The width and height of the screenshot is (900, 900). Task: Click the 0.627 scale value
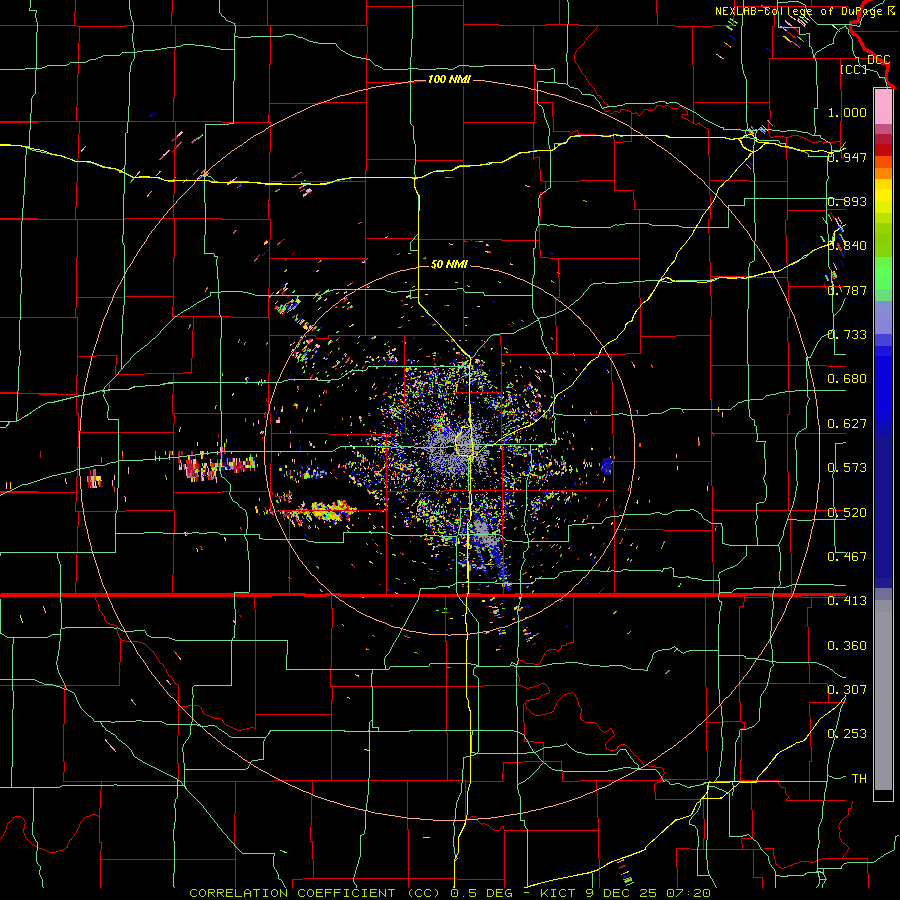coord(847,424)
